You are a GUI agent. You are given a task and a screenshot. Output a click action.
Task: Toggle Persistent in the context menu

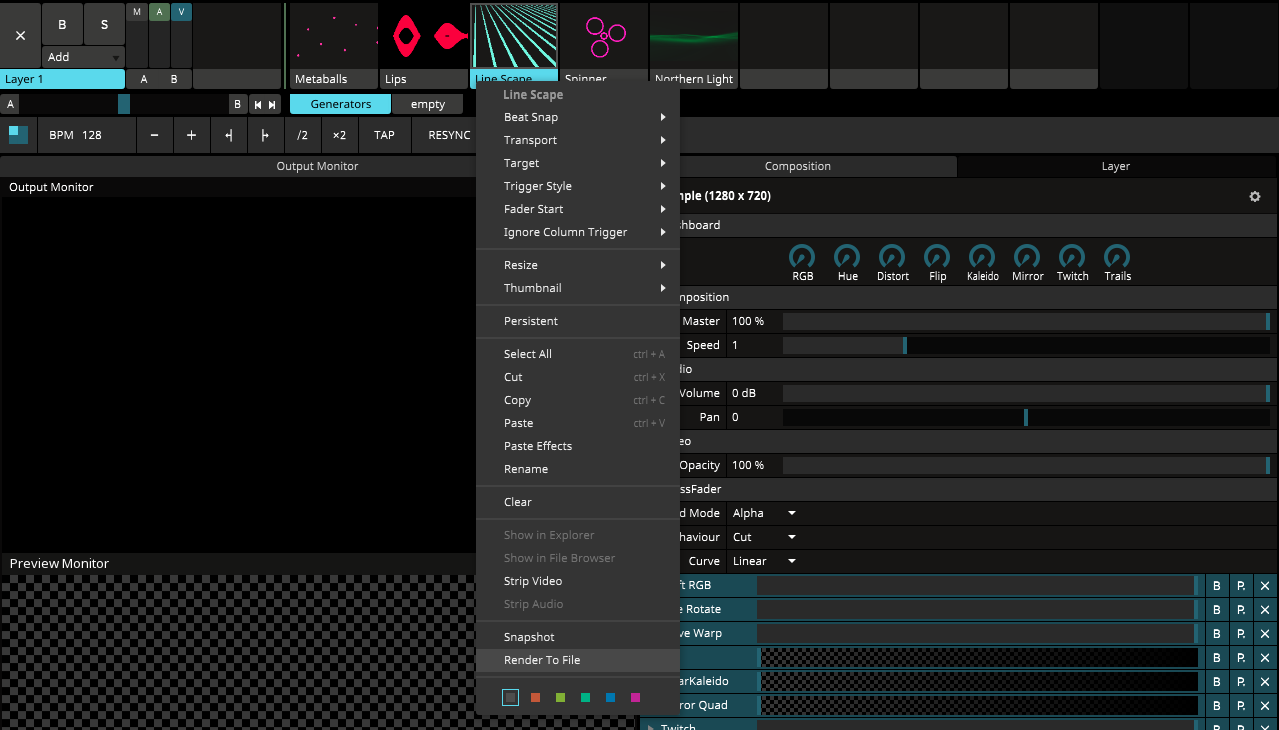578,321
